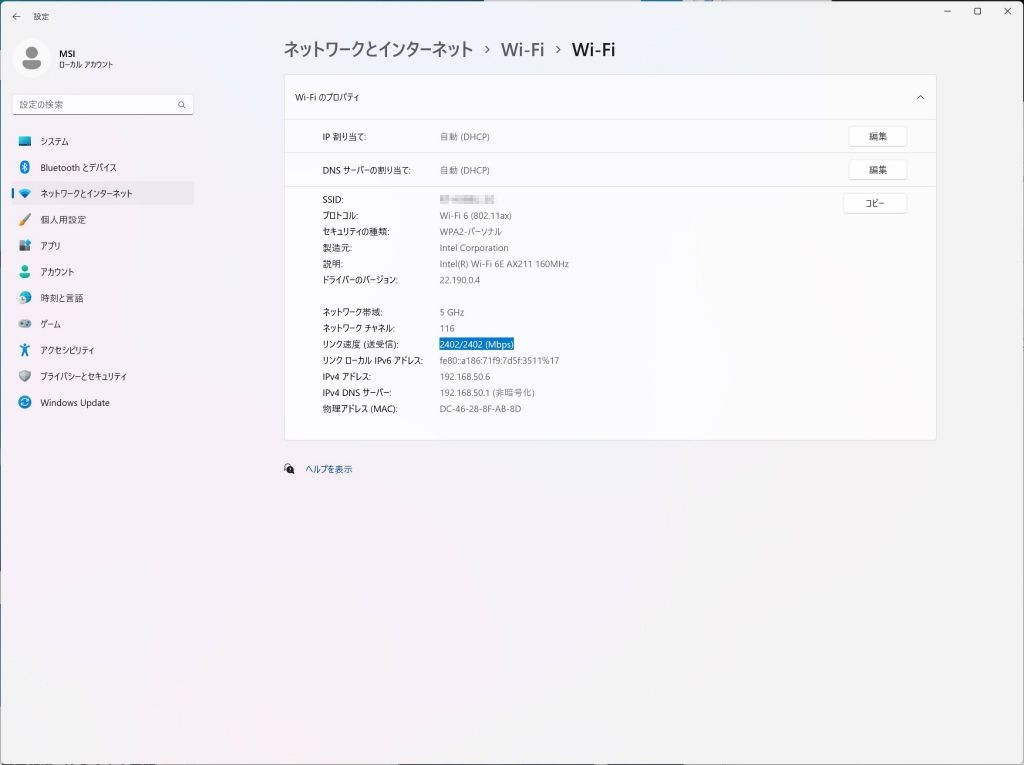Click the IPv6 address fe80::a186 value
The width and height of the screenshot is (1024, 765).
coord(499,361)
